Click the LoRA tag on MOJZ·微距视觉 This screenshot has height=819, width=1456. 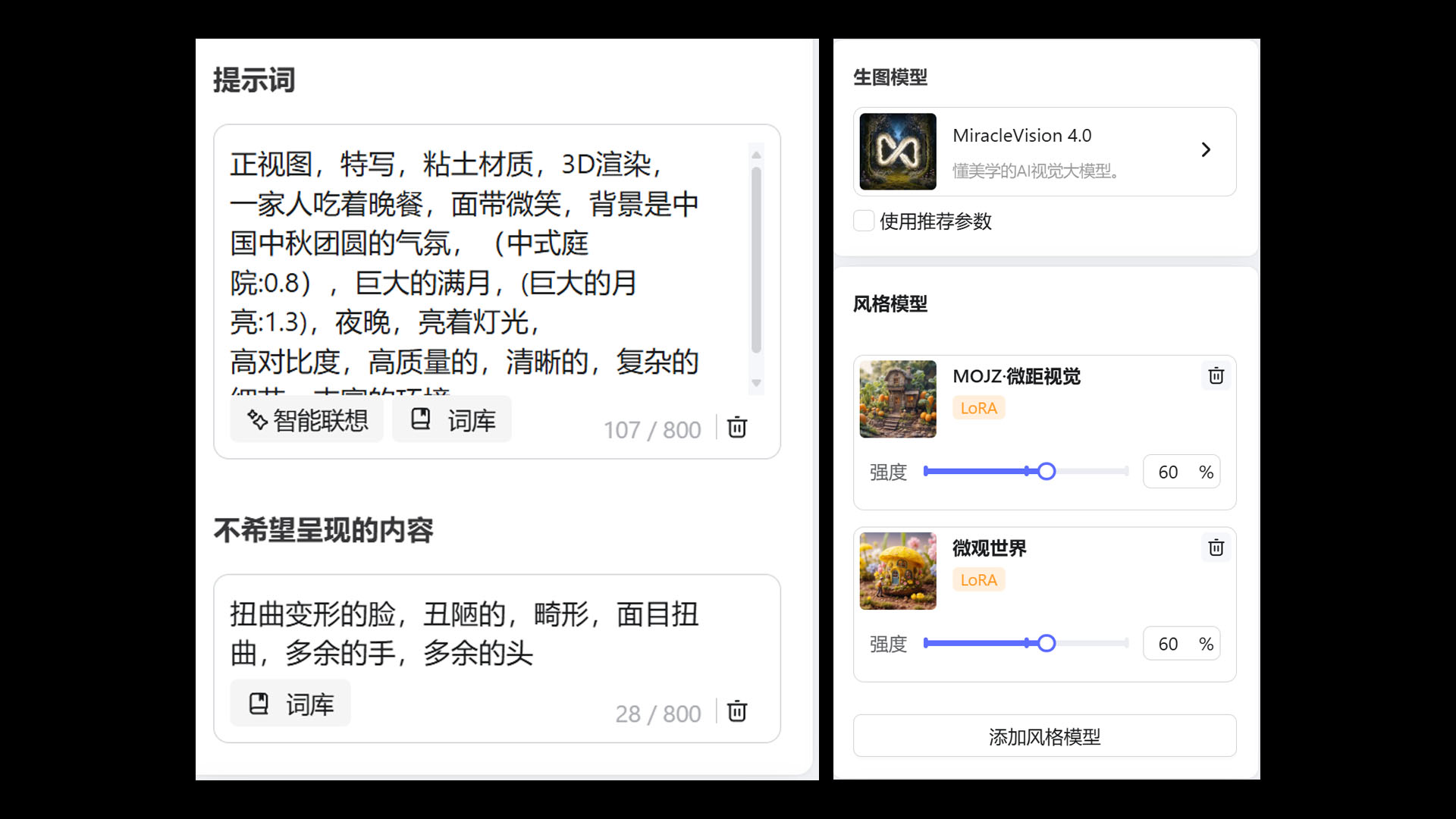[x=978, y=408]
